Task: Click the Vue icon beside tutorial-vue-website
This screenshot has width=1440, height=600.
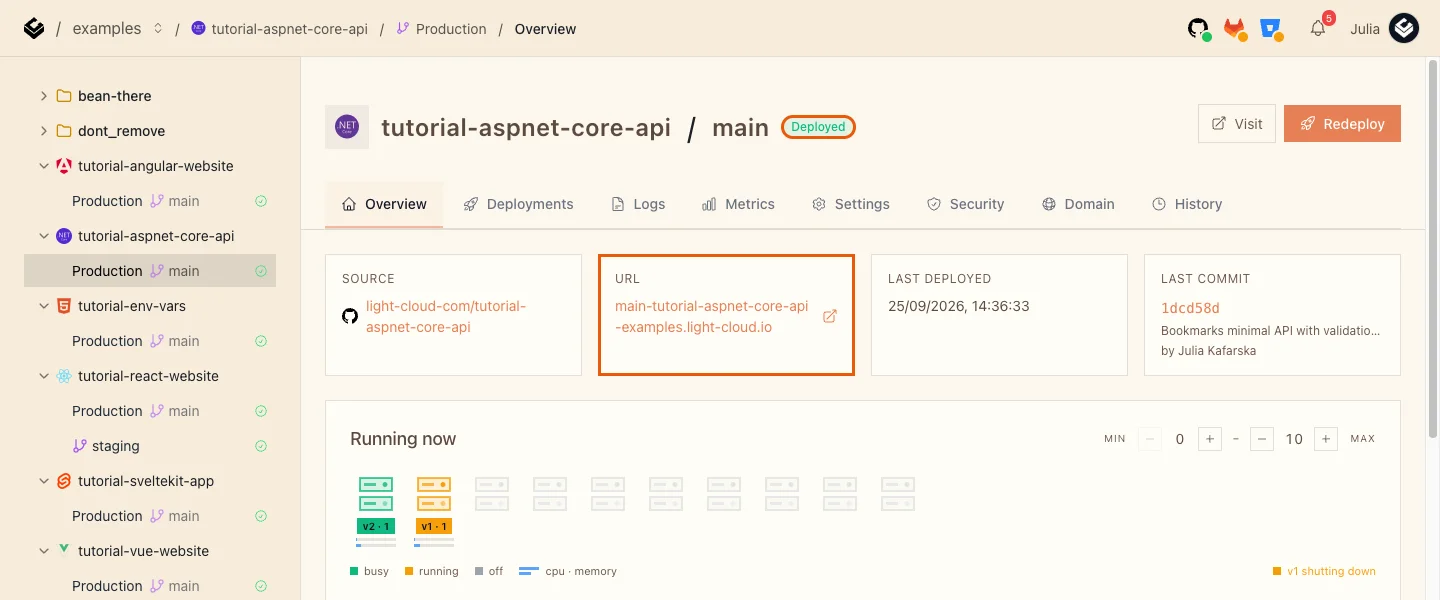Action: tap(64, 550)
